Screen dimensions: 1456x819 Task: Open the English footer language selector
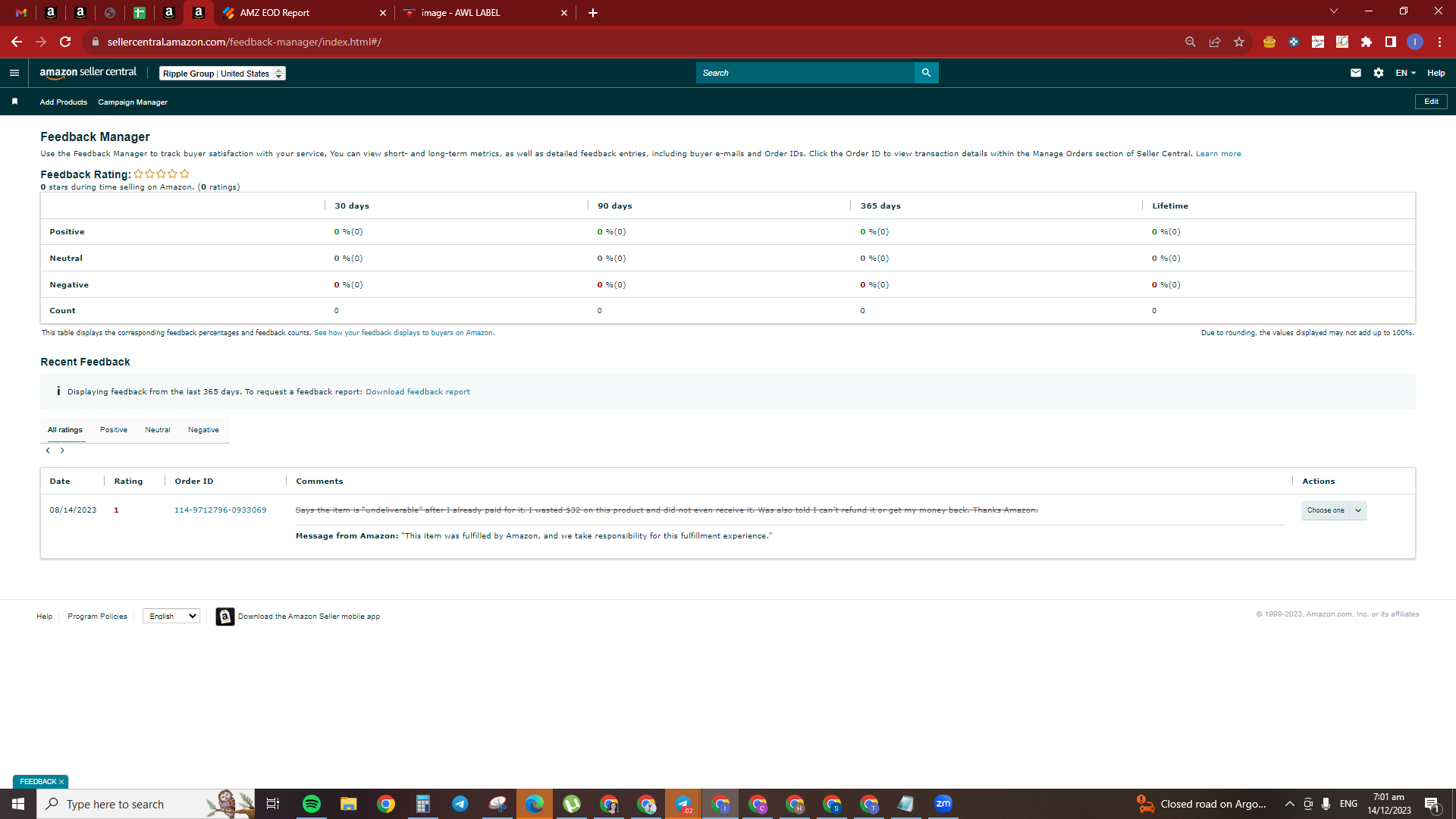coord(171,617)
